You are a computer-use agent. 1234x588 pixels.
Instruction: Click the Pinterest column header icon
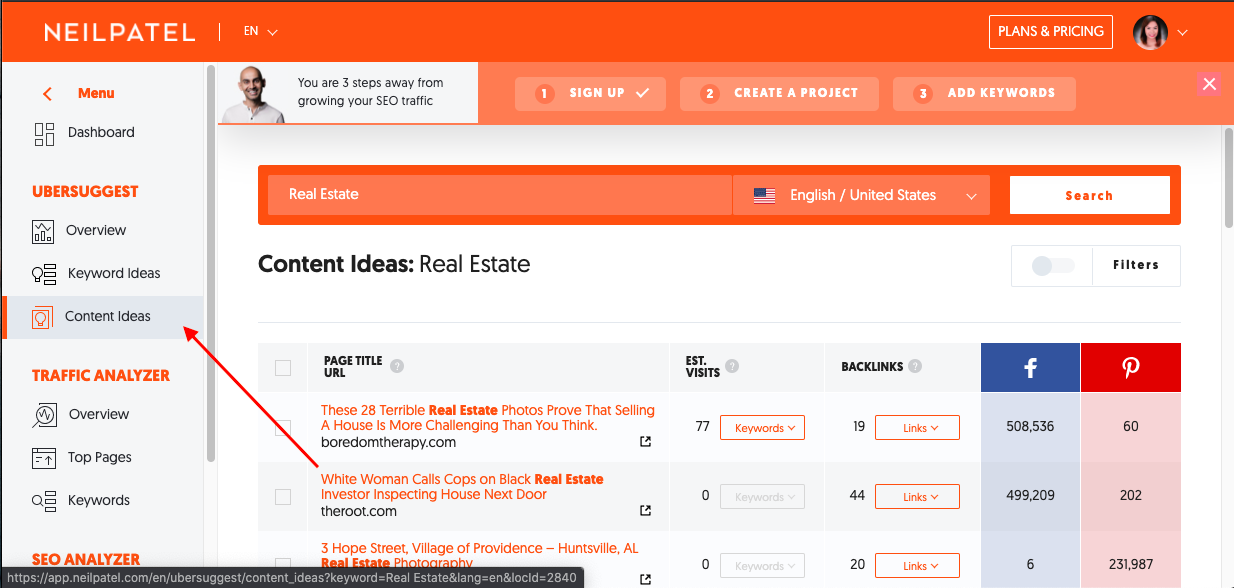point(1131,368)
